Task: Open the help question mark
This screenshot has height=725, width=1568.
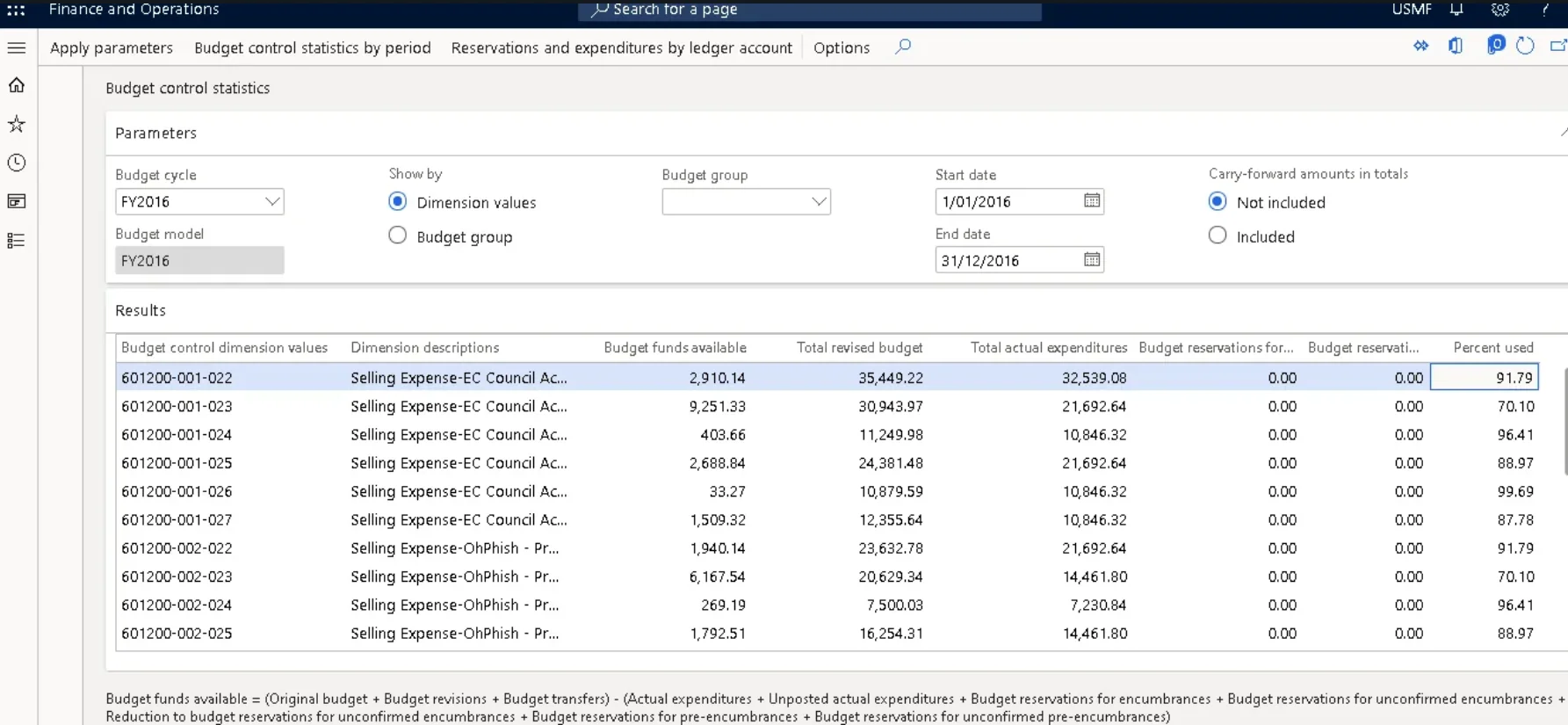Action: 1545,10
